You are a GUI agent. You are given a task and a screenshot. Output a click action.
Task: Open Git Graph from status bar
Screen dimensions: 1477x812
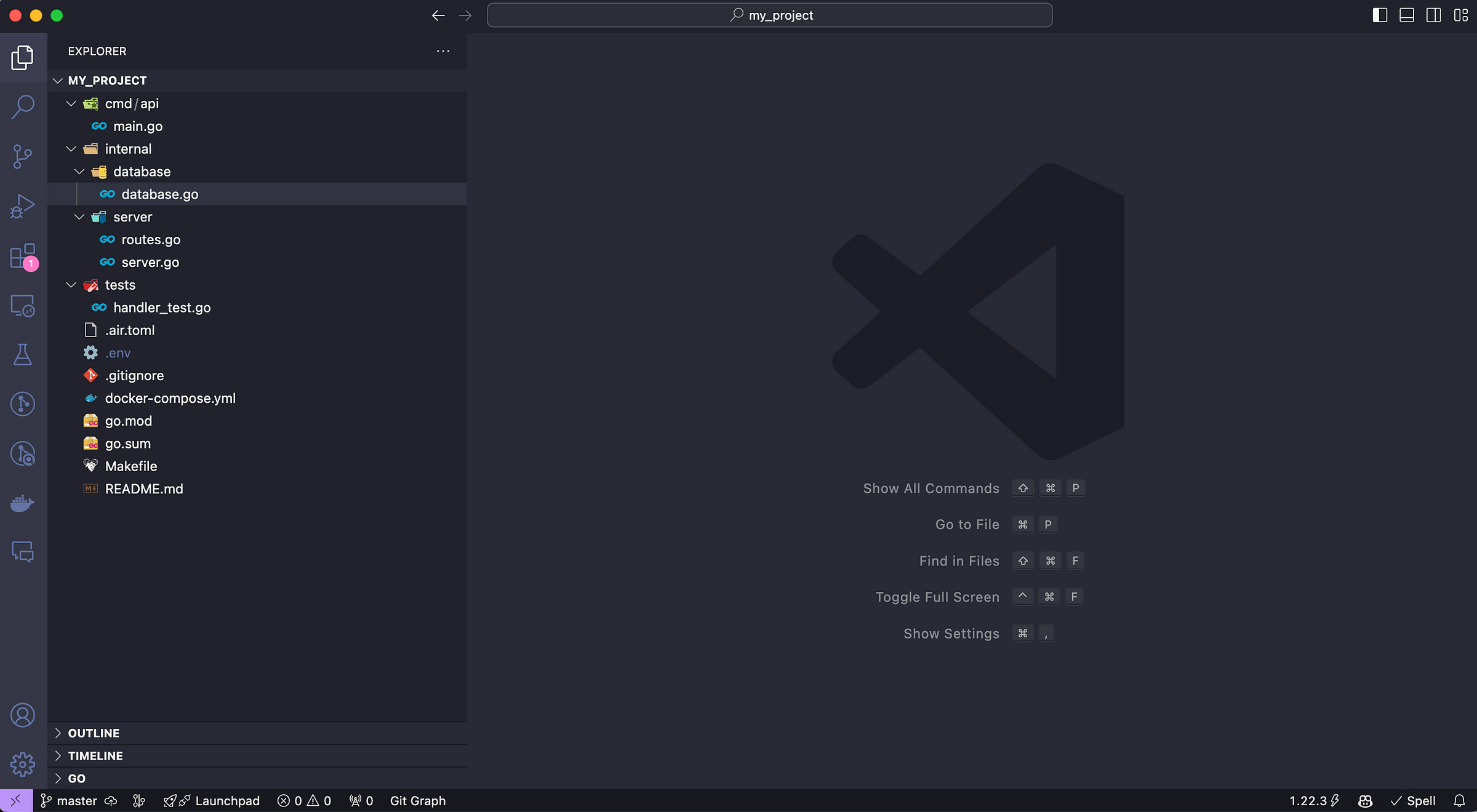[x=417, y=801]
